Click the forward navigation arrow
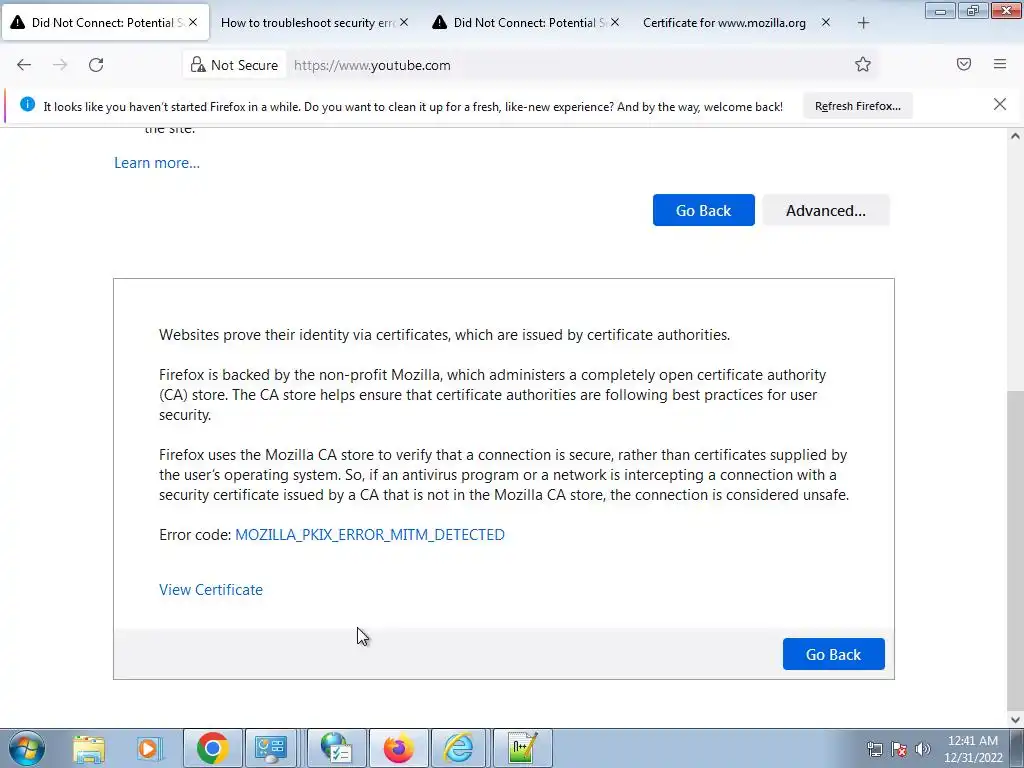1024x768 pixels. 60,65
